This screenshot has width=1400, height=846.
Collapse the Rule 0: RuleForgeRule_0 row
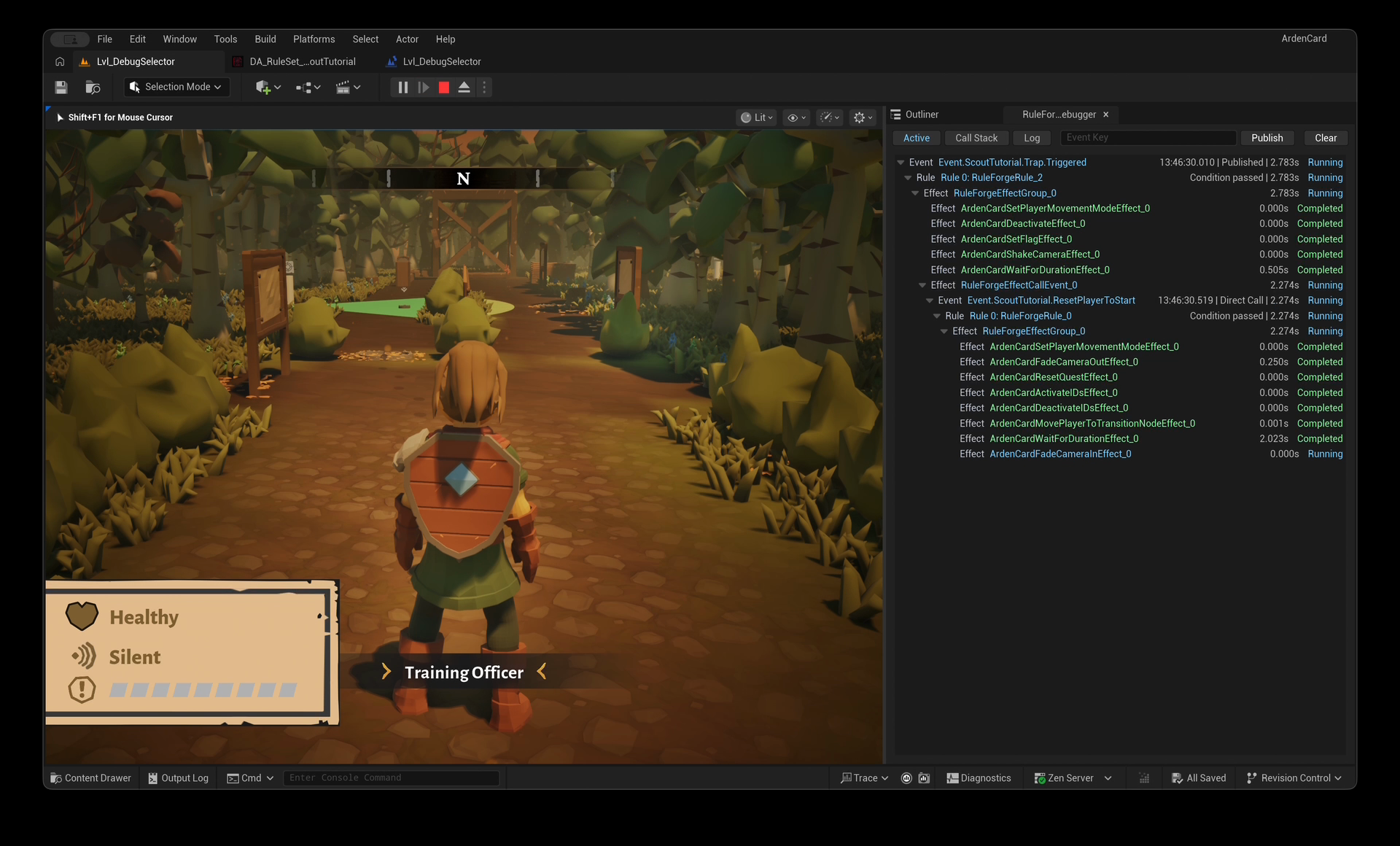(x=937, y=316)
